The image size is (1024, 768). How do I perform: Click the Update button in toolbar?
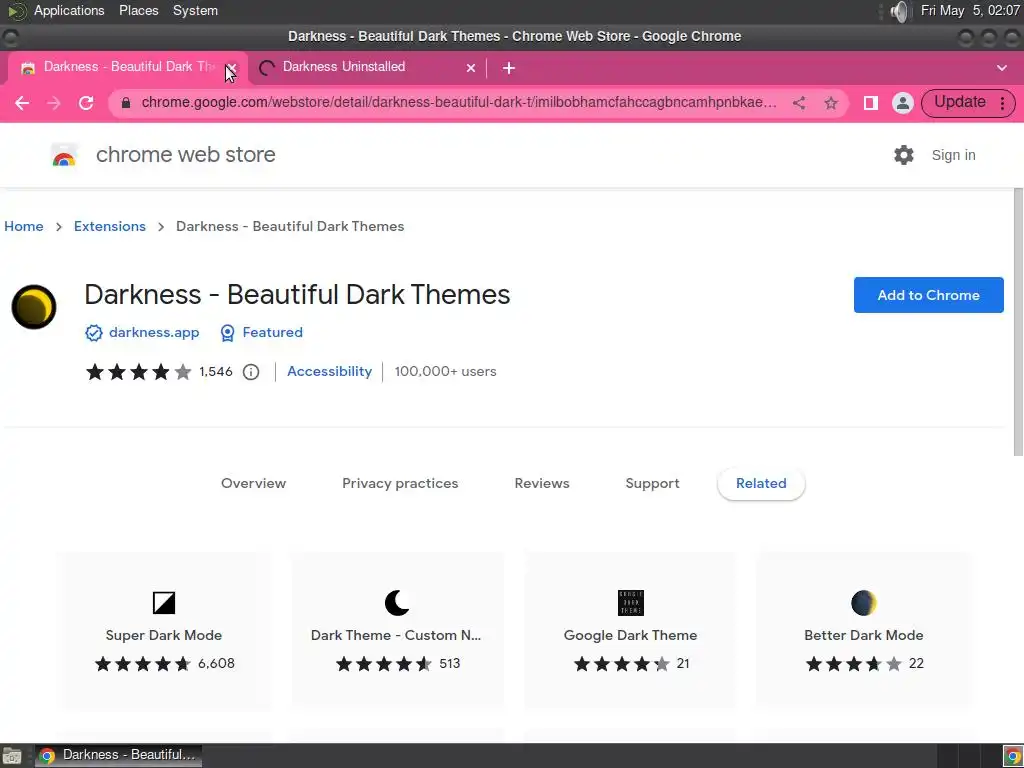959,102
